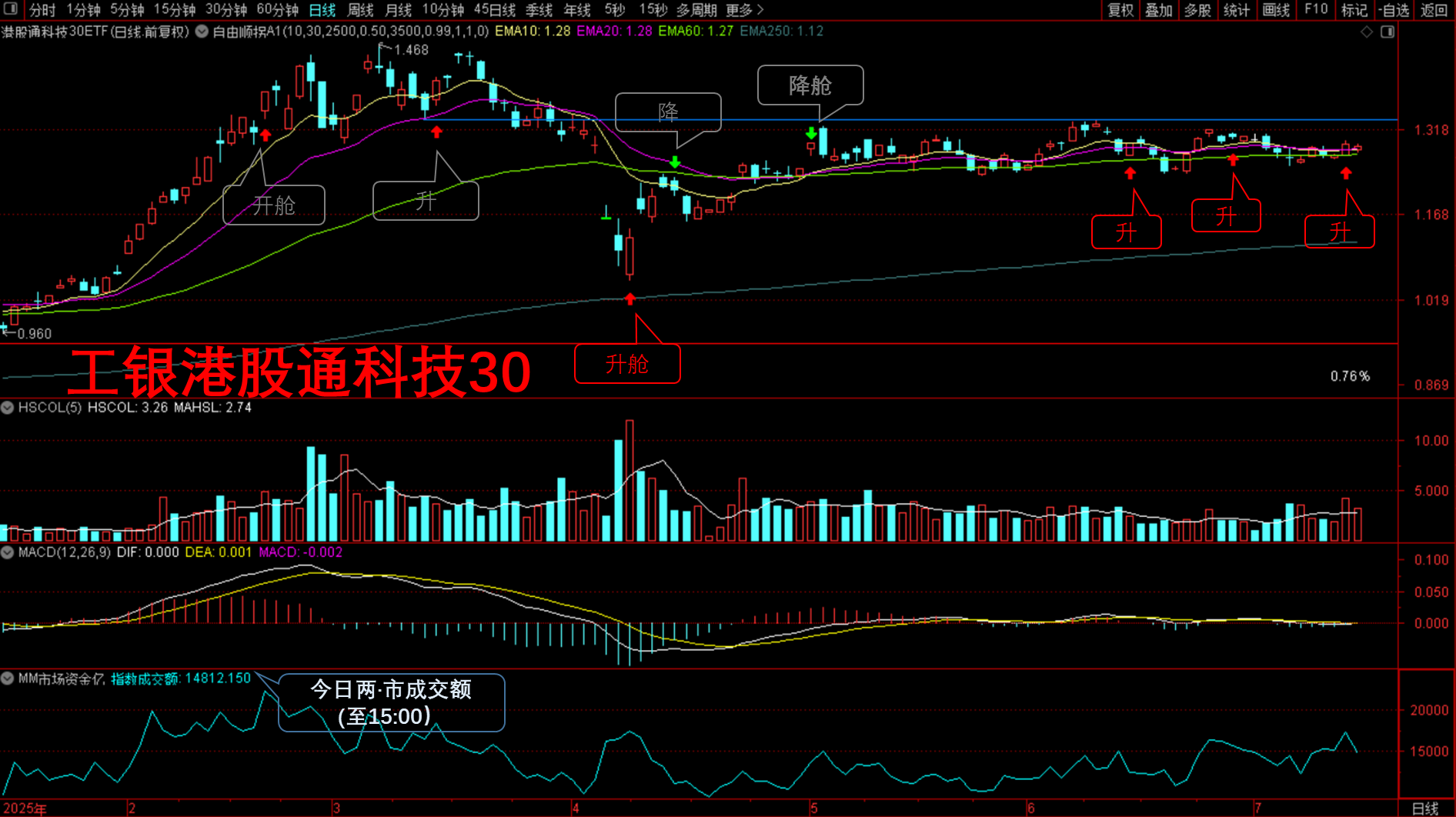Image resolution: width=1456 pixels, height=817 pixels.
Task: Select the 升舱 annotation label
Action: [x=627, y=364]
